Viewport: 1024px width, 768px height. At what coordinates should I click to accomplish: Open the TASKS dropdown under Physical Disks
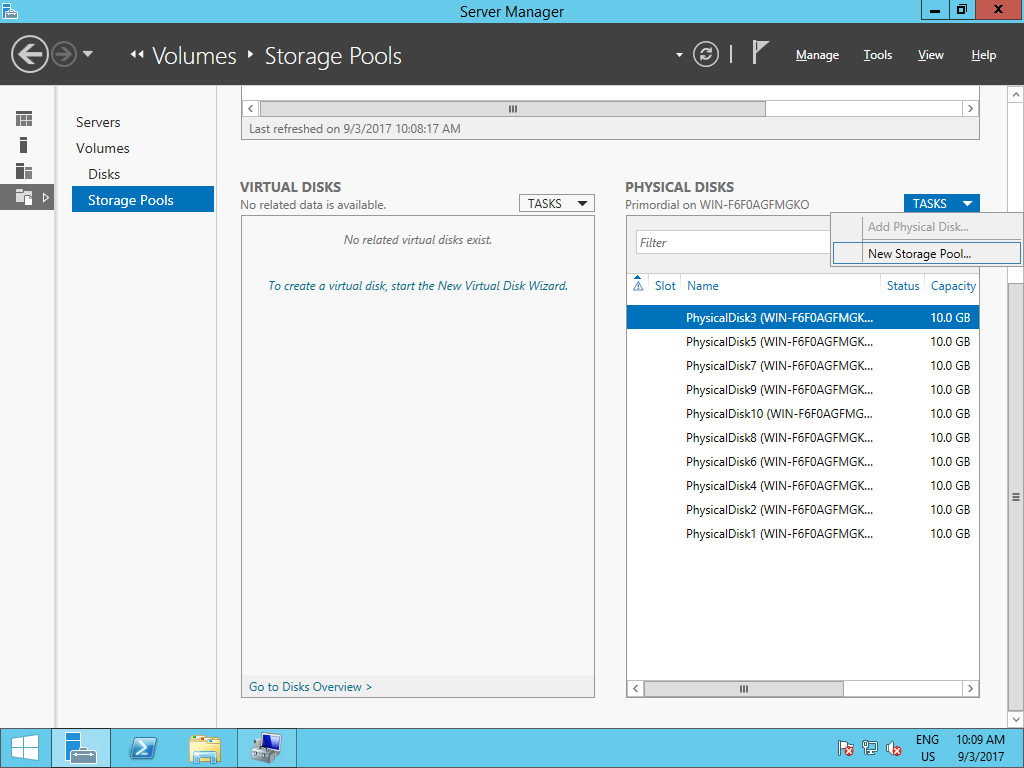(x=941, y=203)
